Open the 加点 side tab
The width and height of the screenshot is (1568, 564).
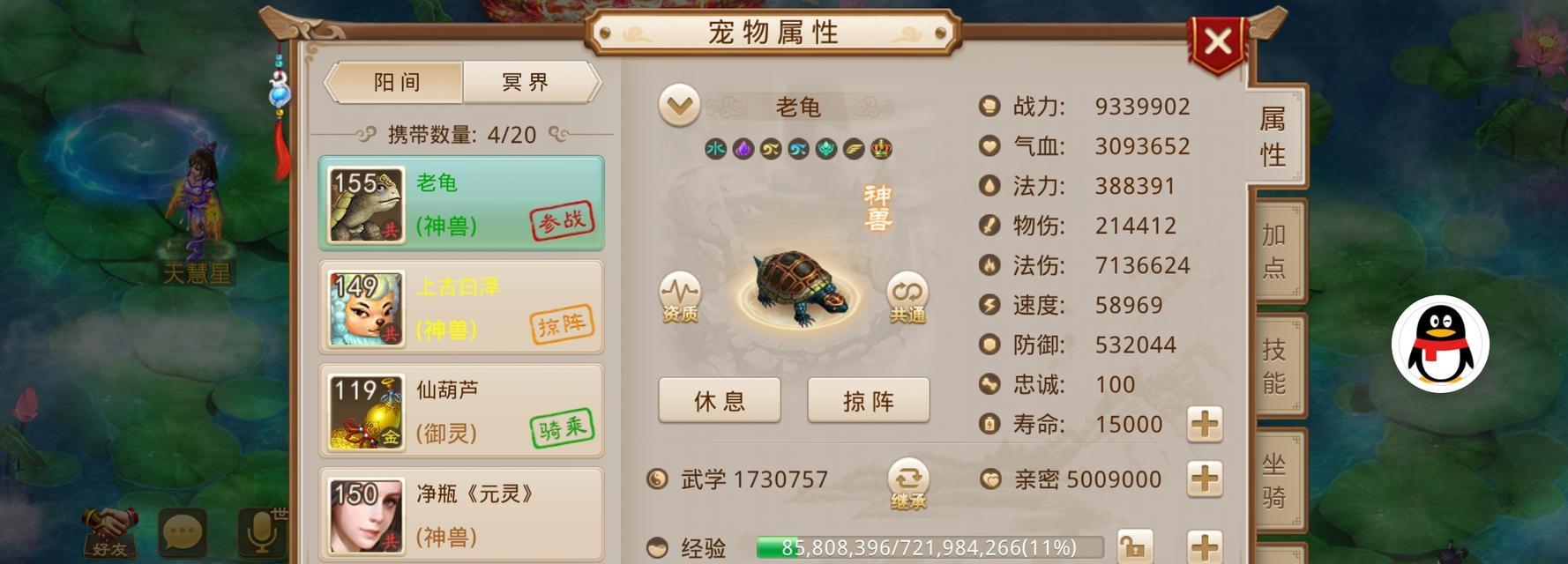point(1274,251)
